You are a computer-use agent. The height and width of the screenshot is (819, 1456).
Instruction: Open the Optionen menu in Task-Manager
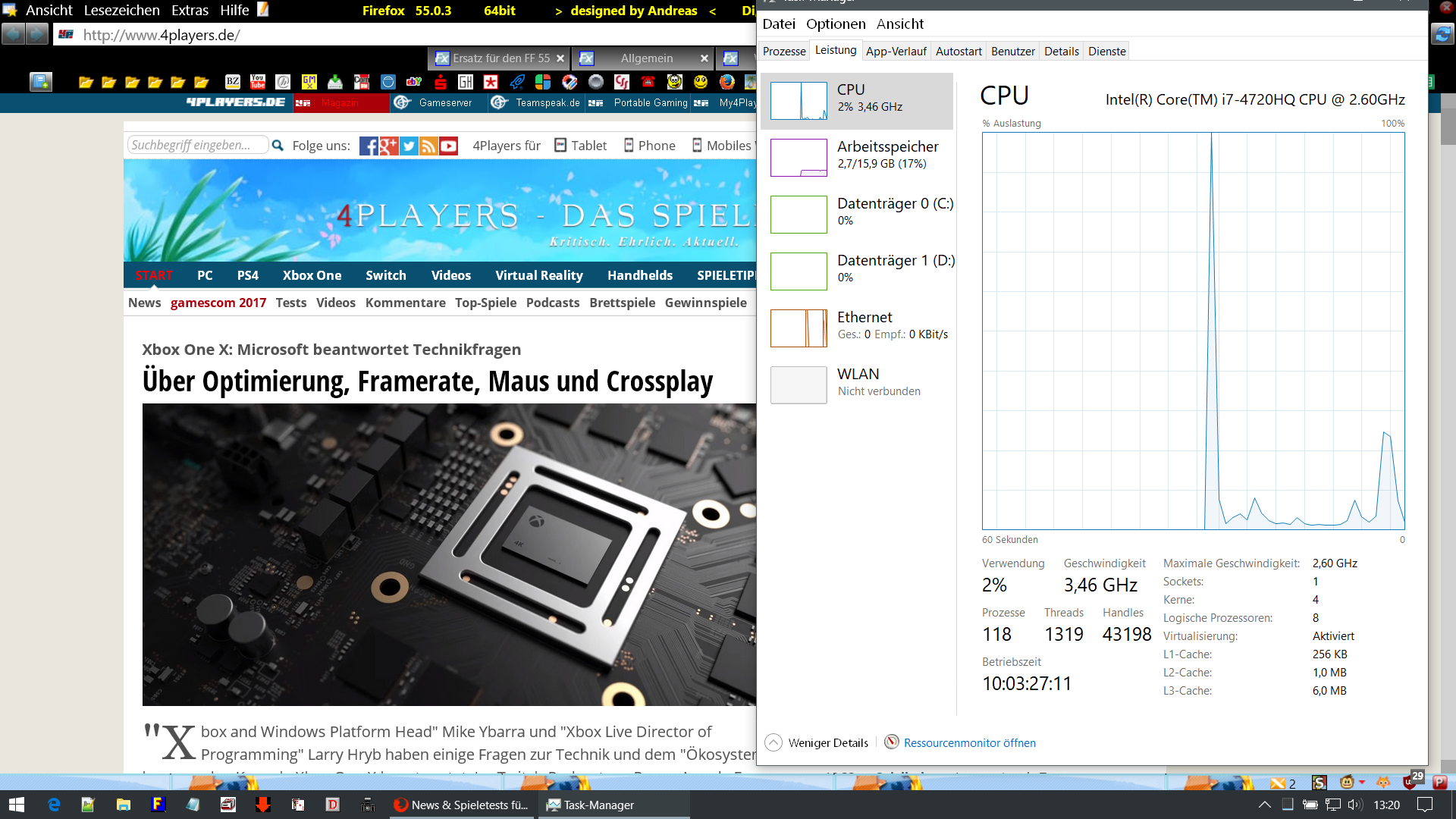click(835, 24)
